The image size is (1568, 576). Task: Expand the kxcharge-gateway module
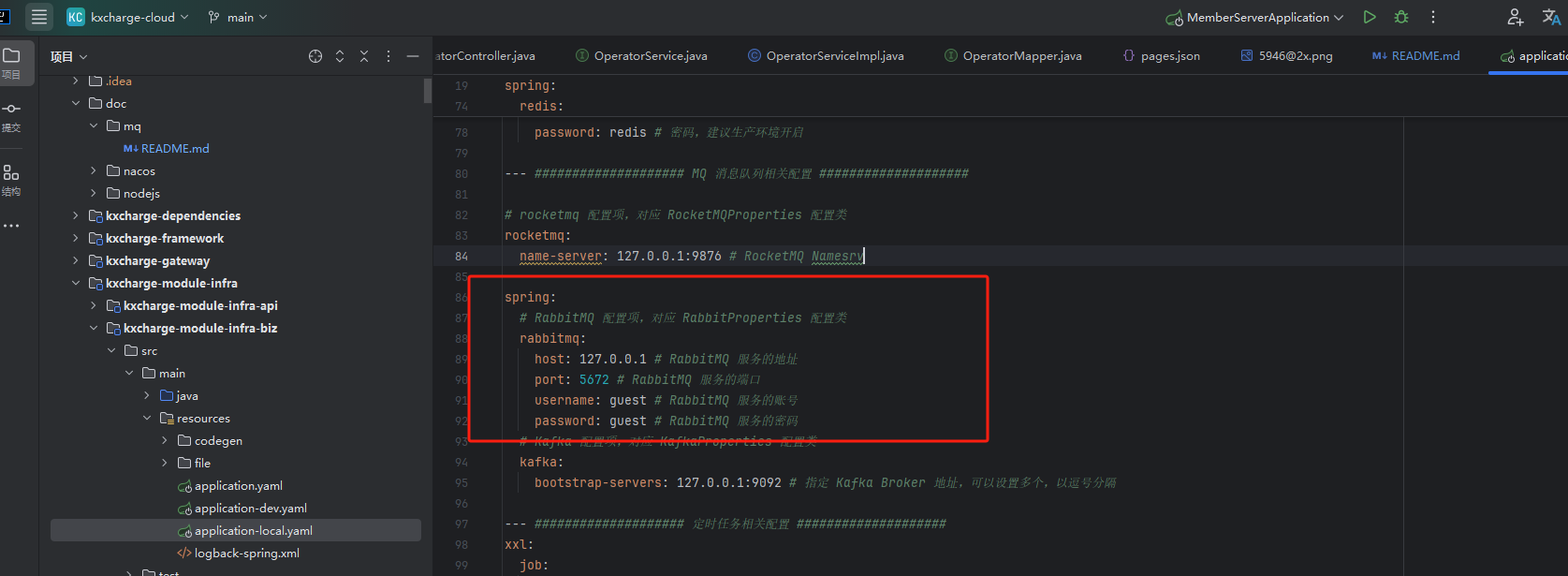click(x=76, y=260)
